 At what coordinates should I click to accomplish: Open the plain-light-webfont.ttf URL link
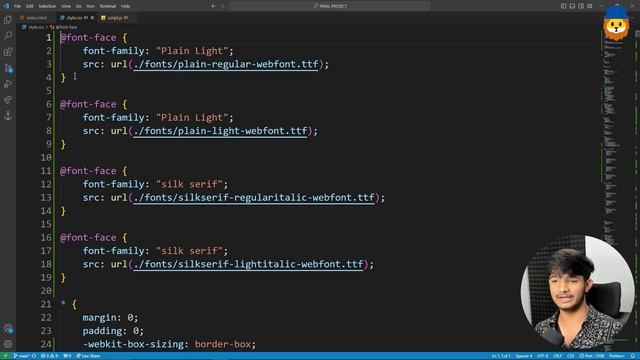[x=220, y=131]
